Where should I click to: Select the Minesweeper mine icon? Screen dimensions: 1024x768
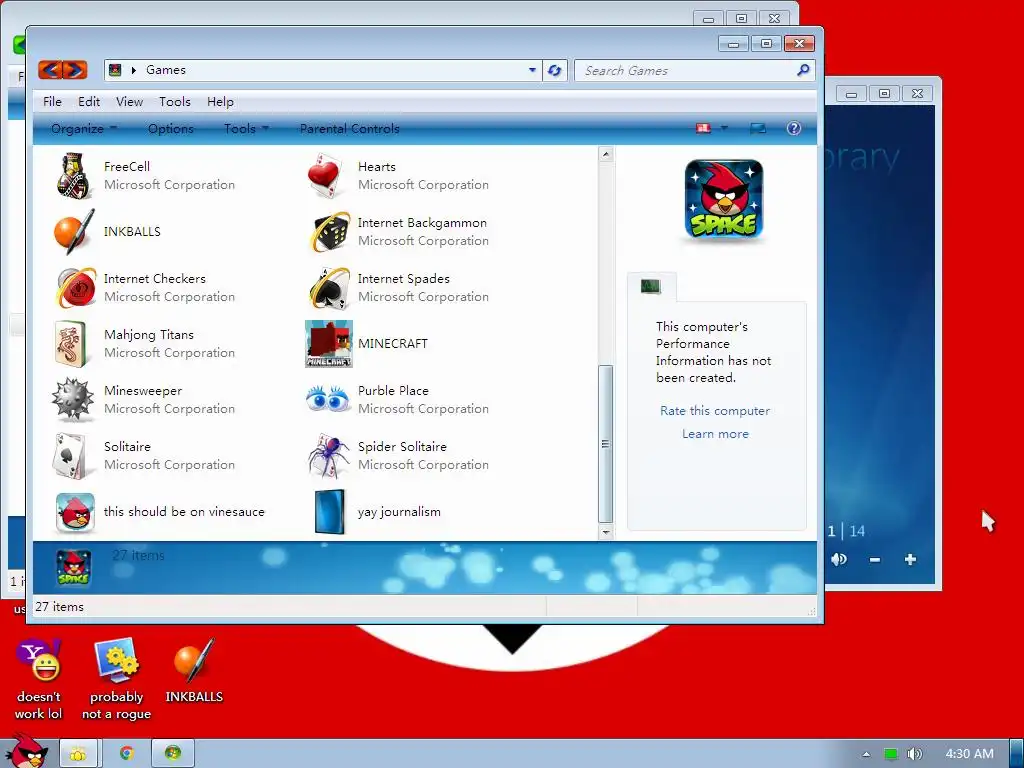73,399
